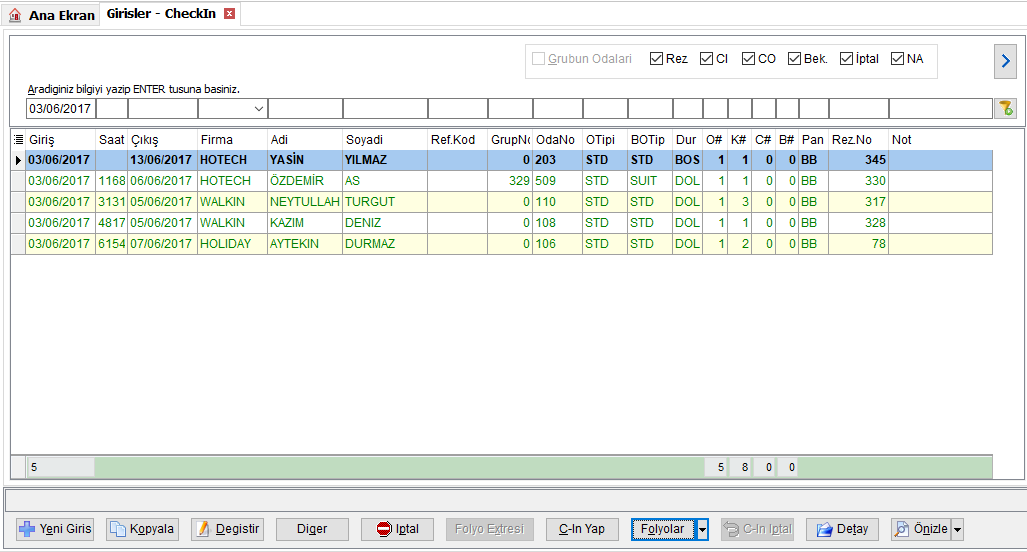This screenshot has width=1027, height=552.
Task: Click reservation number 78 cell
Action: point(859,244)
